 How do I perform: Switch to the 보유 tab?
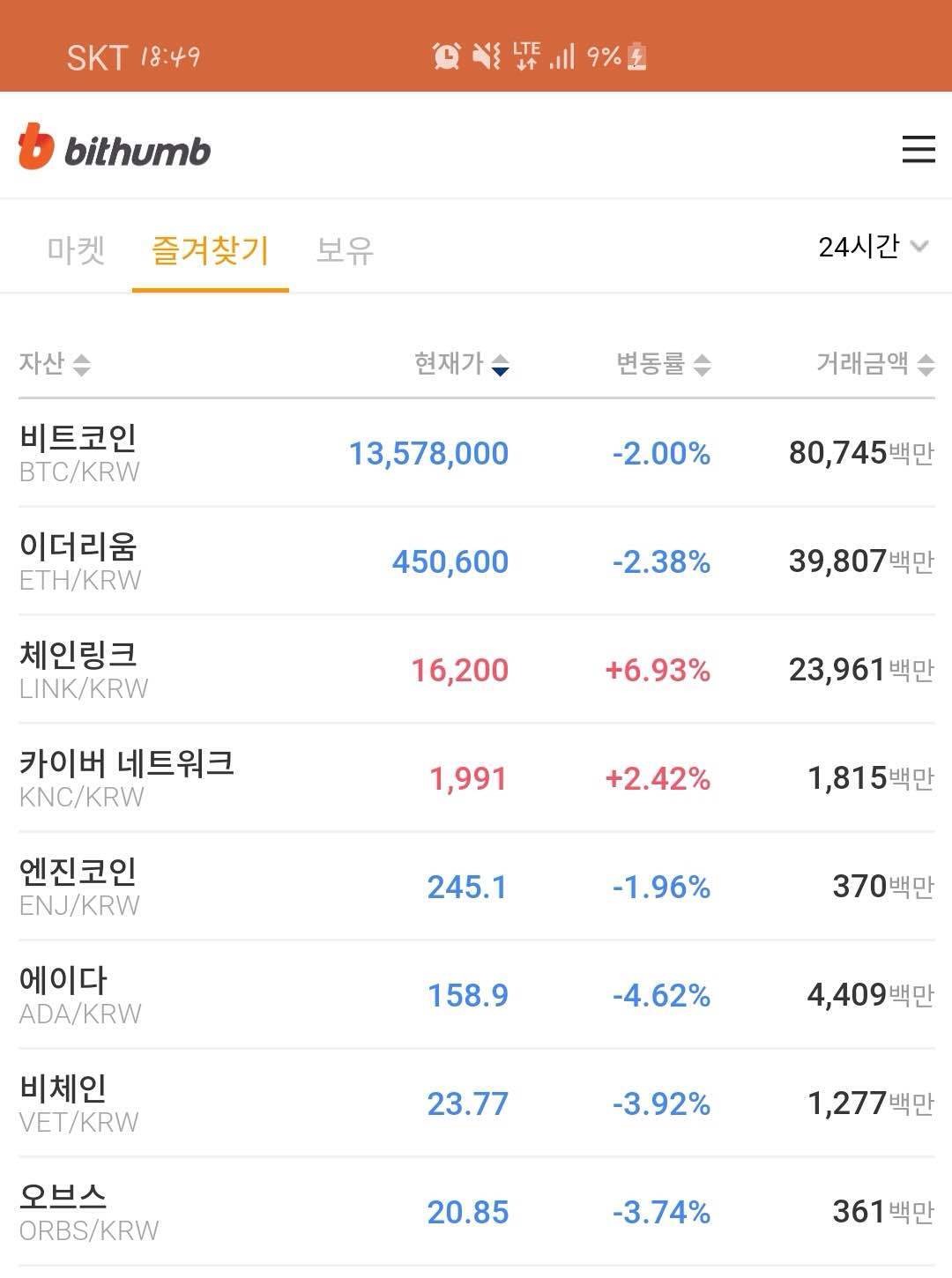pyautogui.click(x=343, y=251)
